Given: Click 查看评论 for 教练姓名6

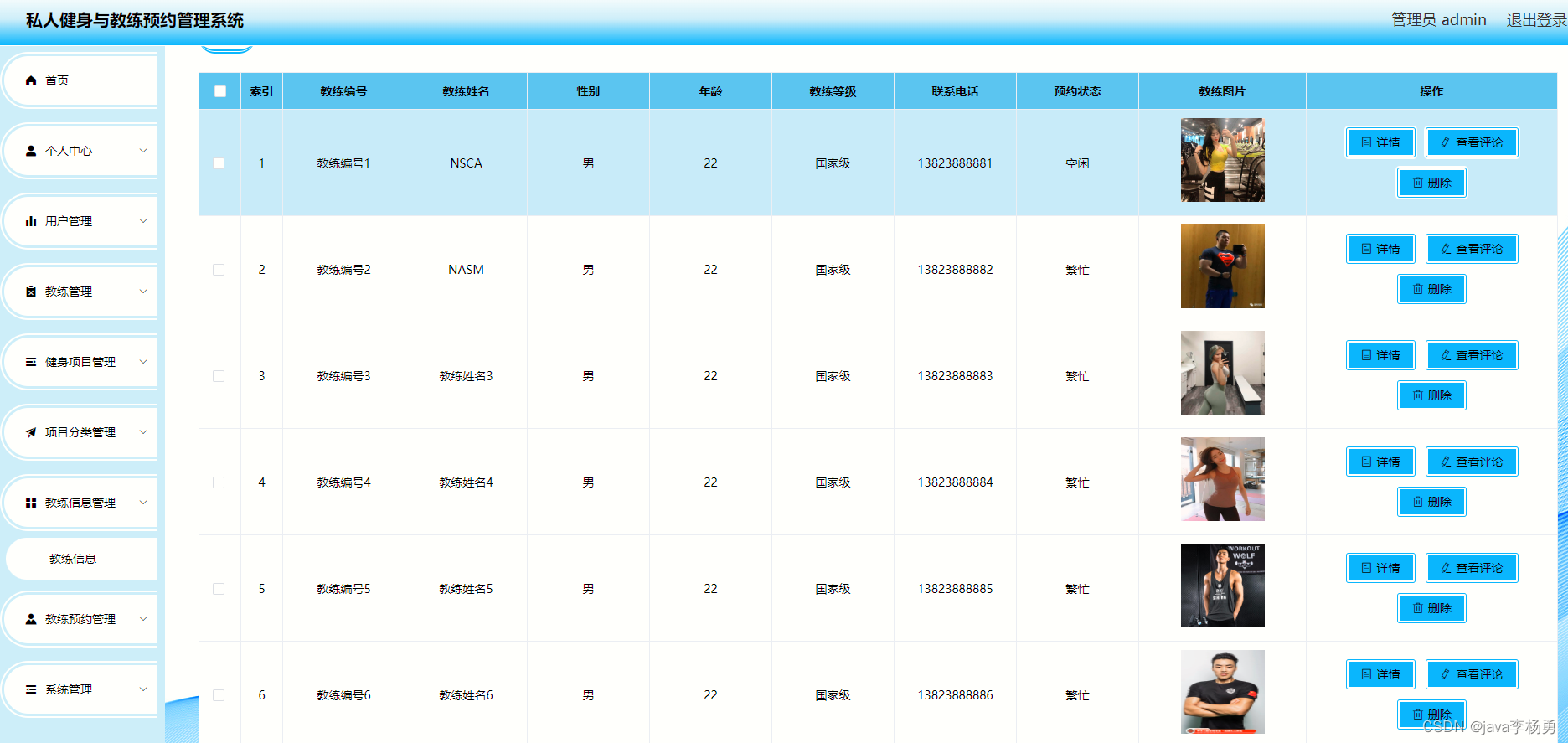Looking at the screenshot, I should click(x=1472, y=674).
